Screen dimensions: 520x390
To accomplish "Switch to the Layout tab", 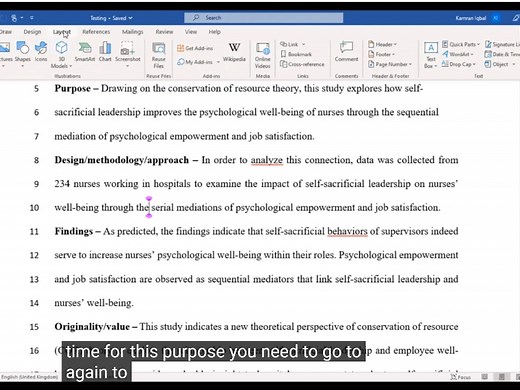I will pos(62,32).
